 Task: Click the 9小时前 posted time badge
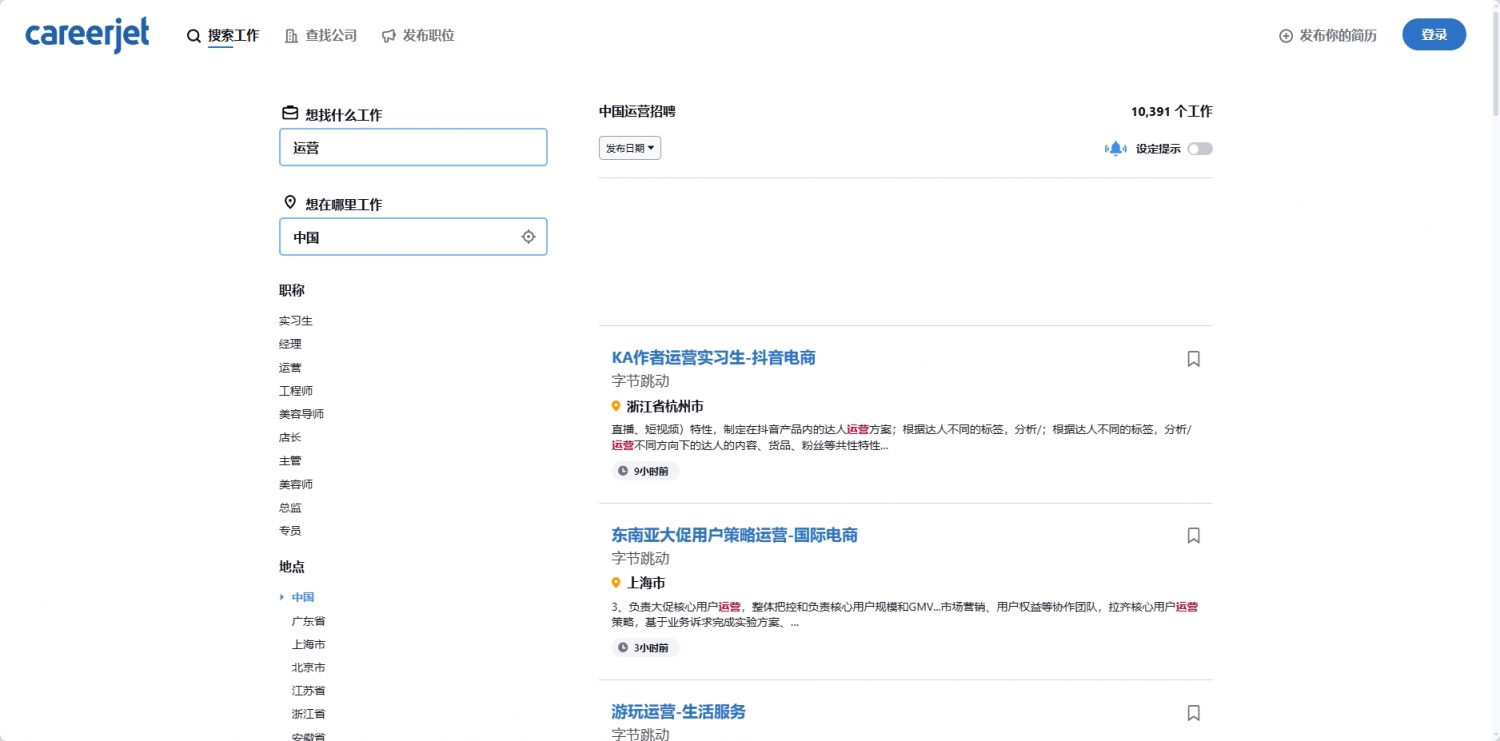coord(645,471)
